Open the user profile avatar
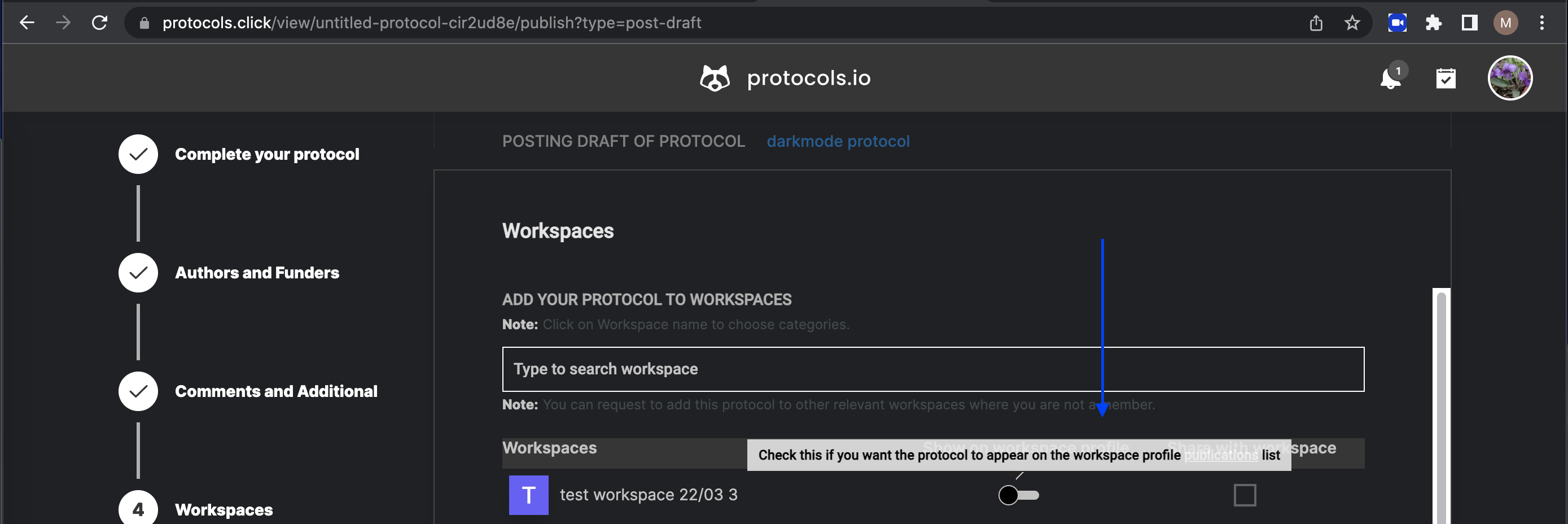The width and height of the screenshot is (1568, 524). tap(1509, 78)
